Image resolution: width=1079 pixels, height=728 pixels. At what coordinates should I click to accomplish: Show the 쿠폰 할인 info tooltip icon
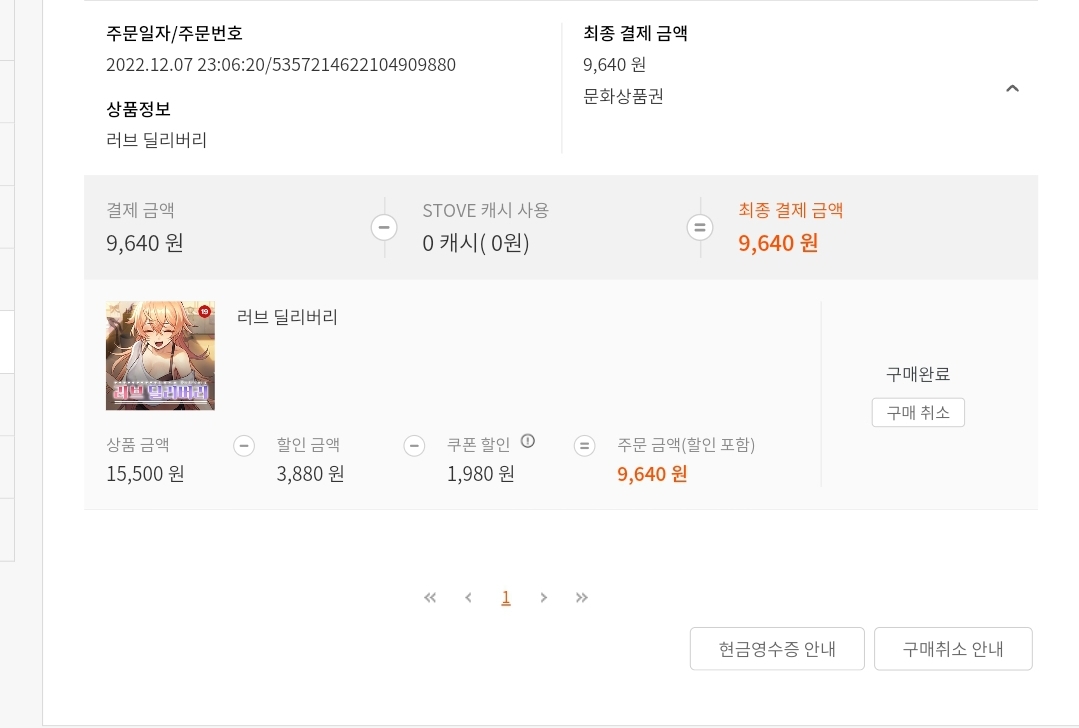tap(528, 441)
